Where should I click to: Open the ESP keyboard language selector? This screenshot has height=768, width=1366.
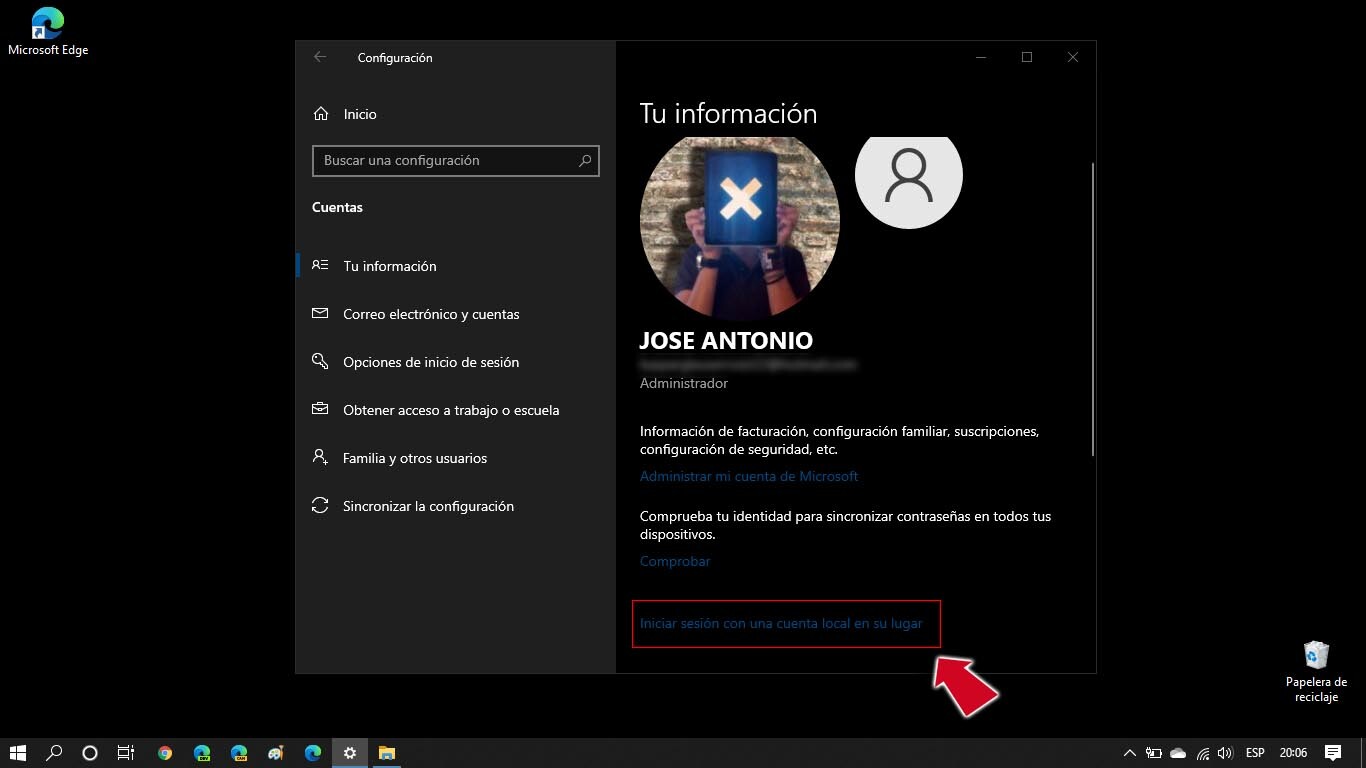point(1255,753)
